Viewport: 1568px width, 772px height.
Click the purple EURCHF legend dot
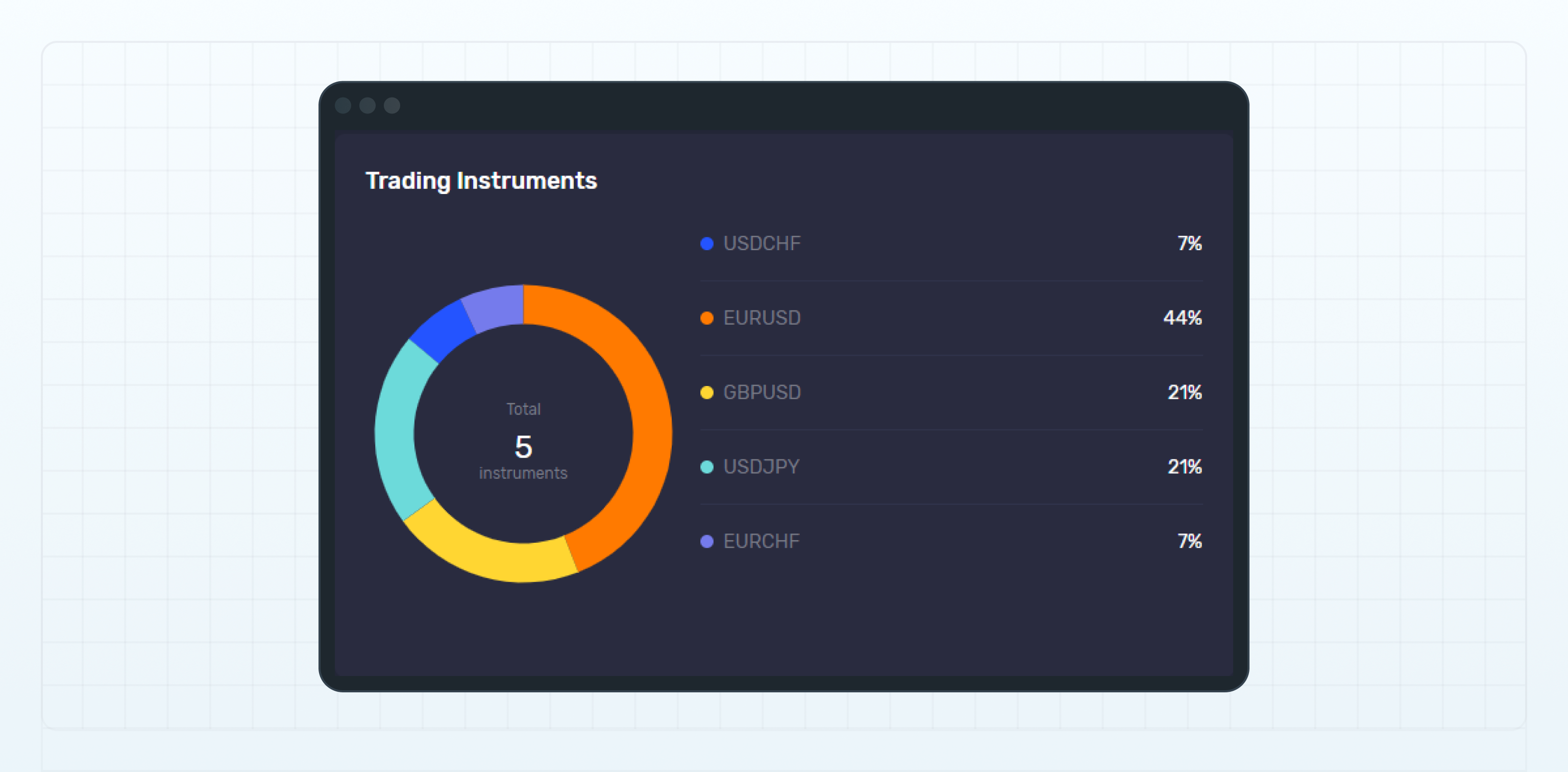tap(707, 541)
